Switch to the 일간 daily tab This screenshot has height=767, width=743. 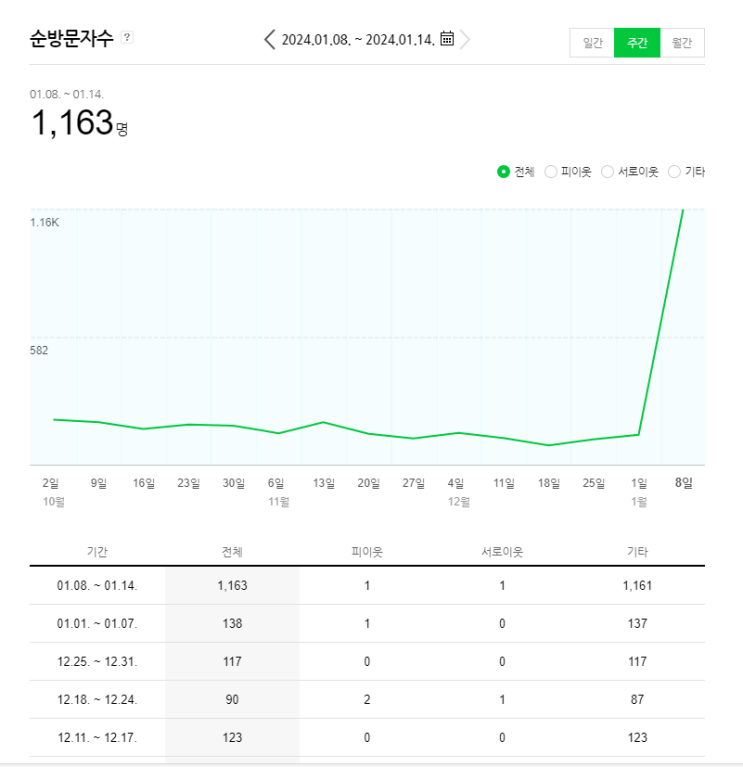tap(592, 43)
